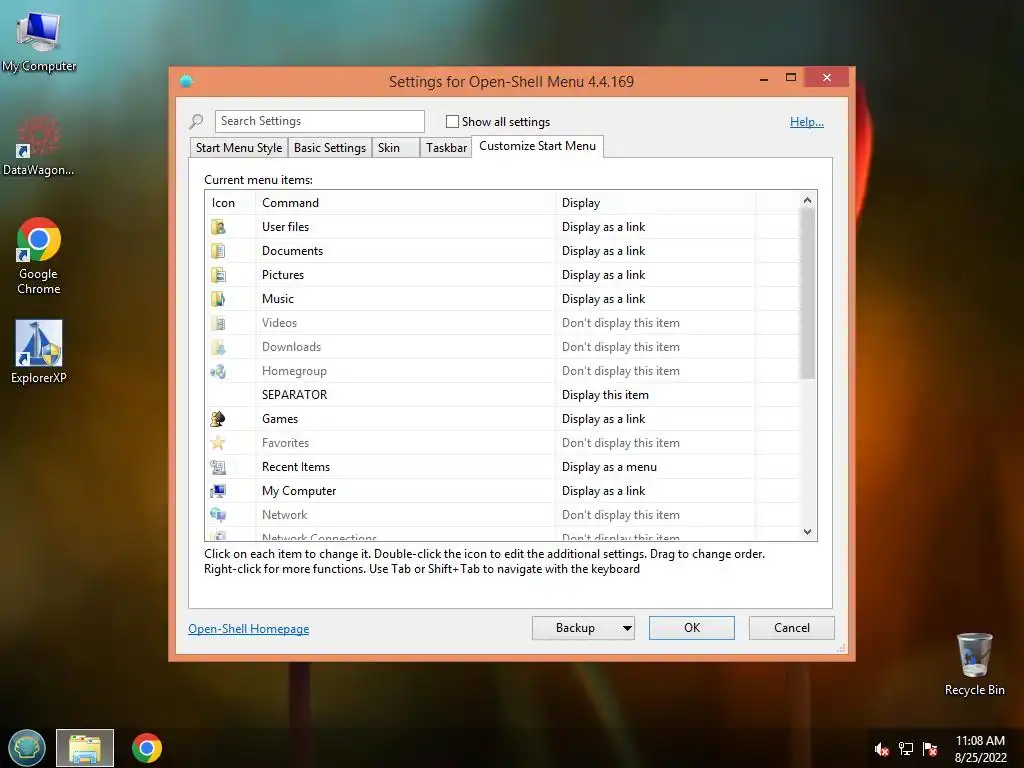1024x768 pixels.
Task: Click the My Computer row icon in list
Action: coord(218,491)
